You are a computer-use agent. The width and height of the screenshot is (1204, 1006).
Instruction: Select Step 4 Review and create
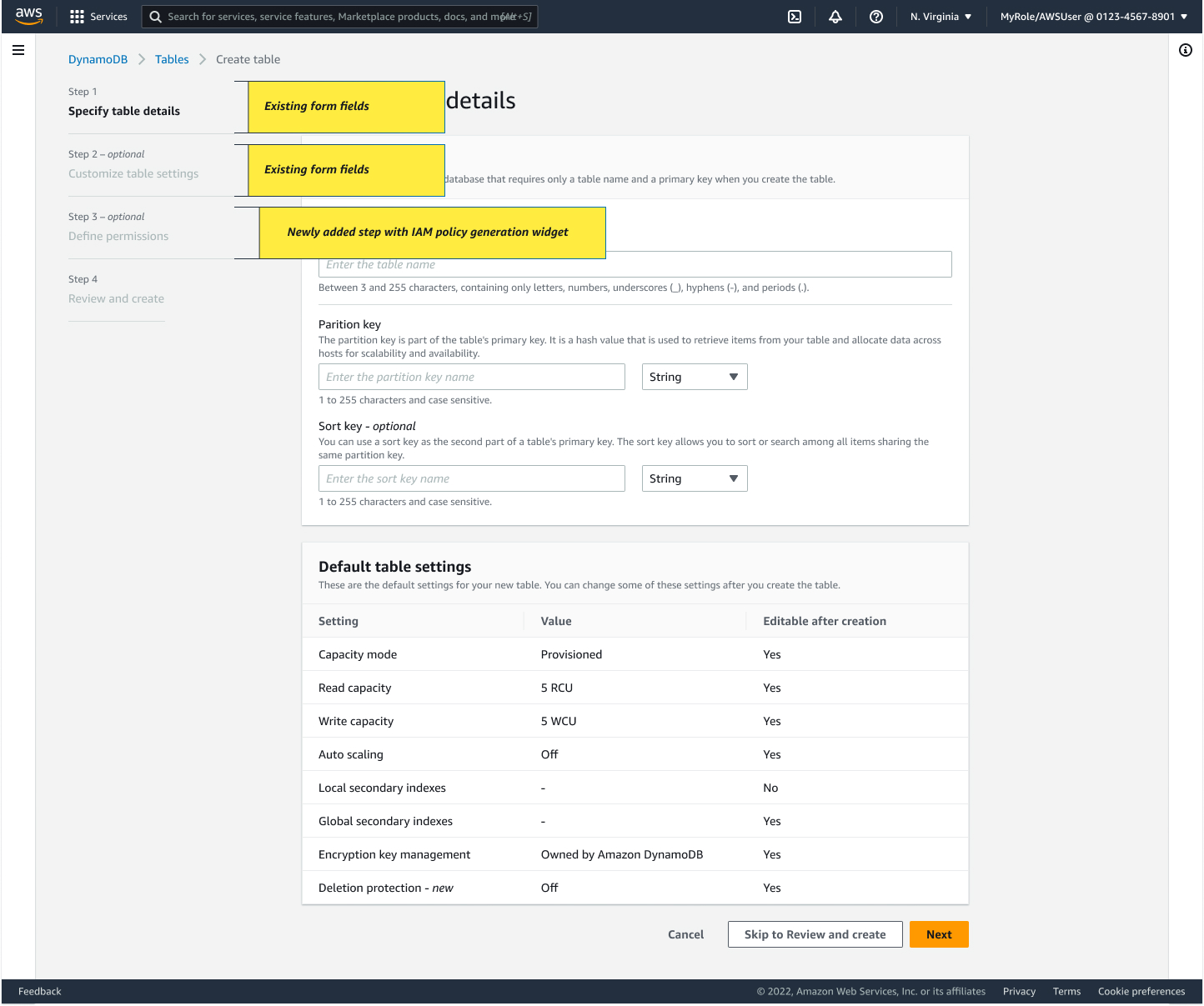coord(116,298)
